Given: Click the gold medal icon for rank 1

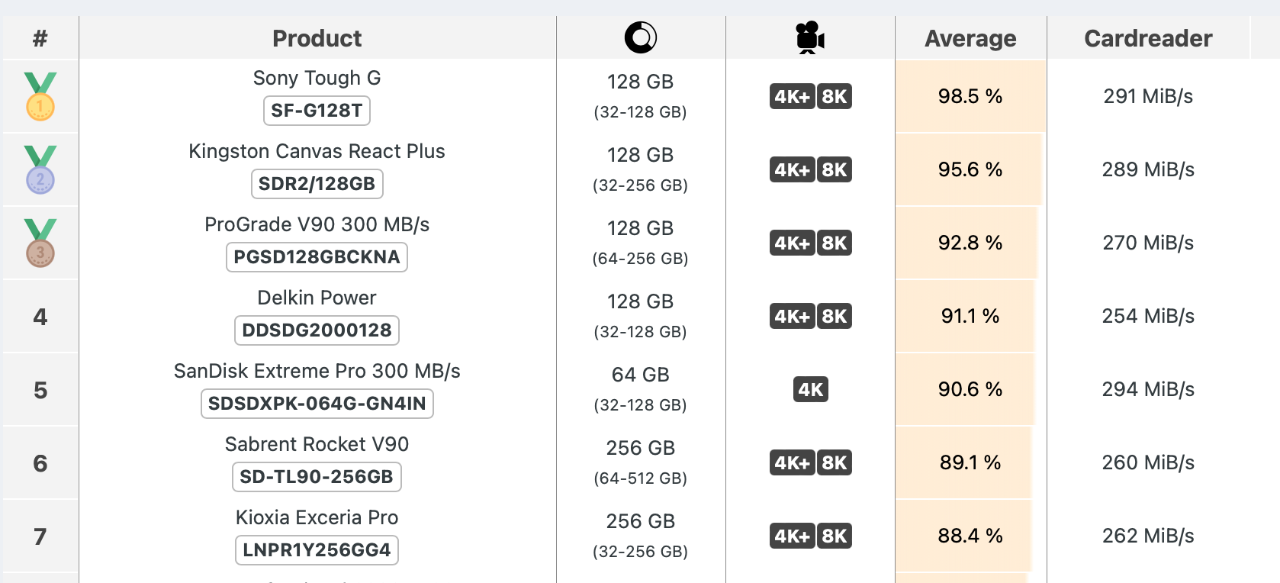Looking at the screenshot, I should click(40, 96).
